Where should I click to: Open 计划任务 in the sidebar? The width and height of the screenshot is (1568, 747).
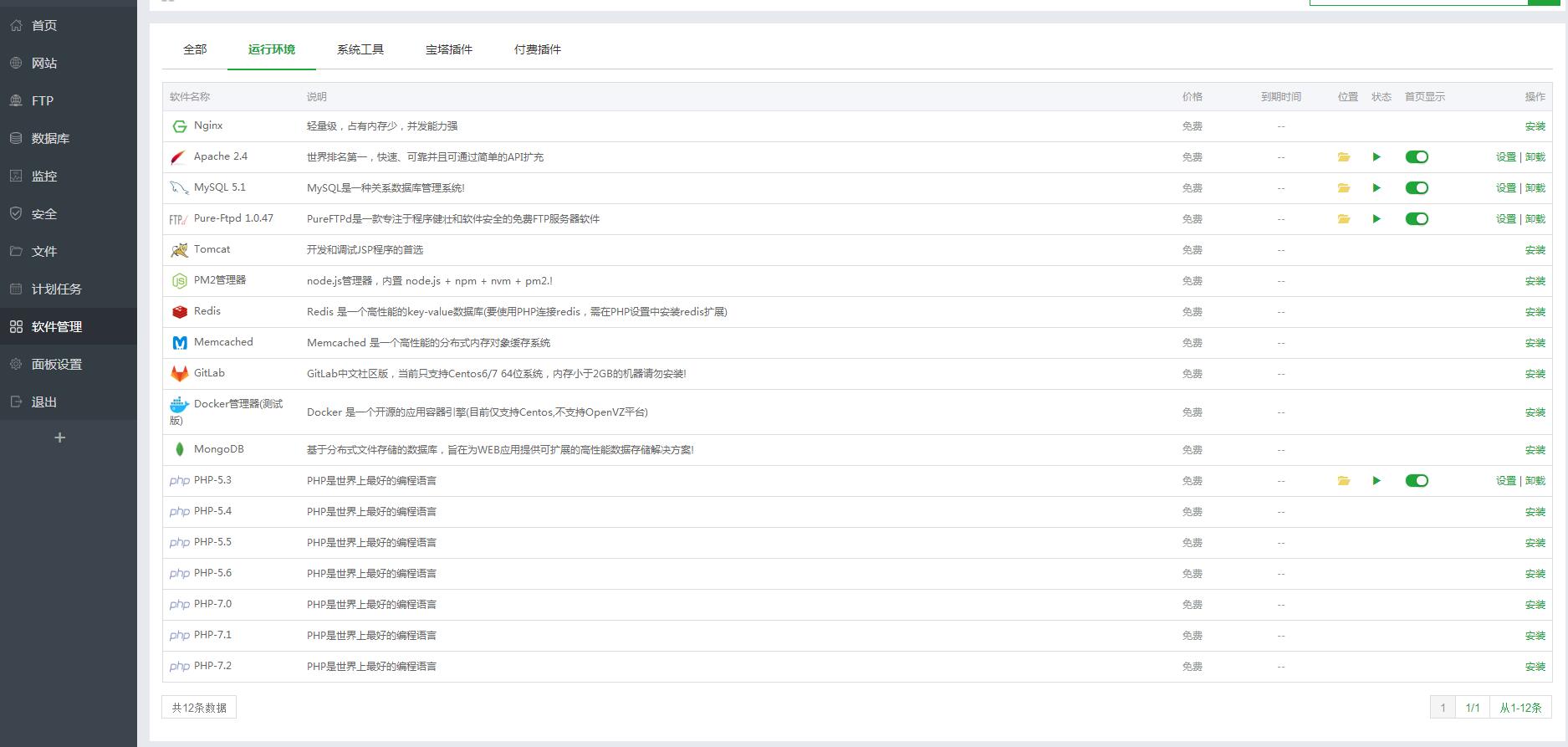[x=69, y=289]
